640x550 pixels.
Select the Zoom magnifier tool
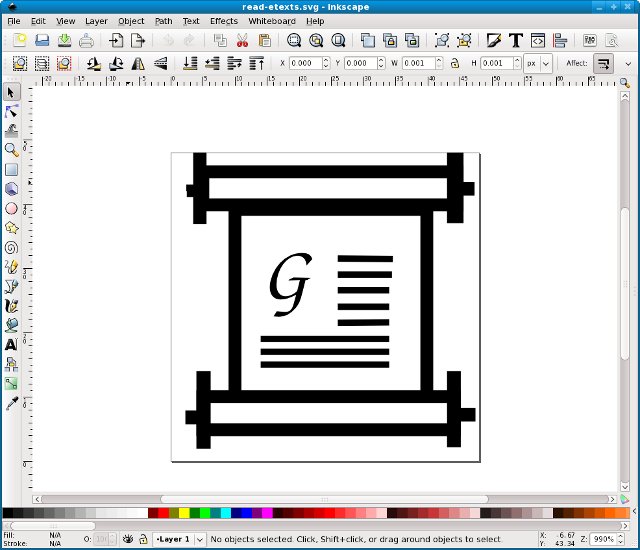(11, 150)
